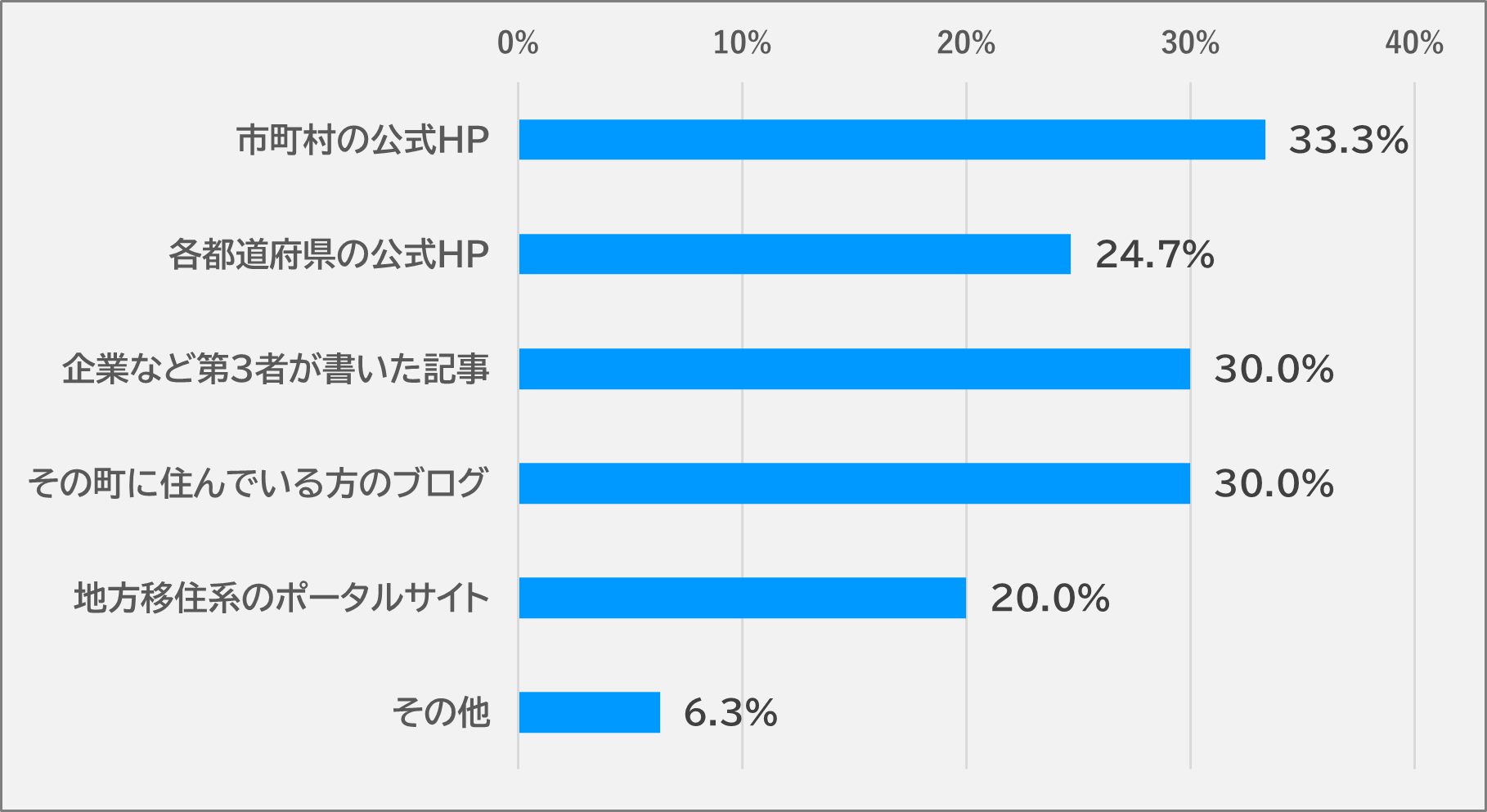Select the 各都道府県の公式HP bar

[x=794, y=254]
